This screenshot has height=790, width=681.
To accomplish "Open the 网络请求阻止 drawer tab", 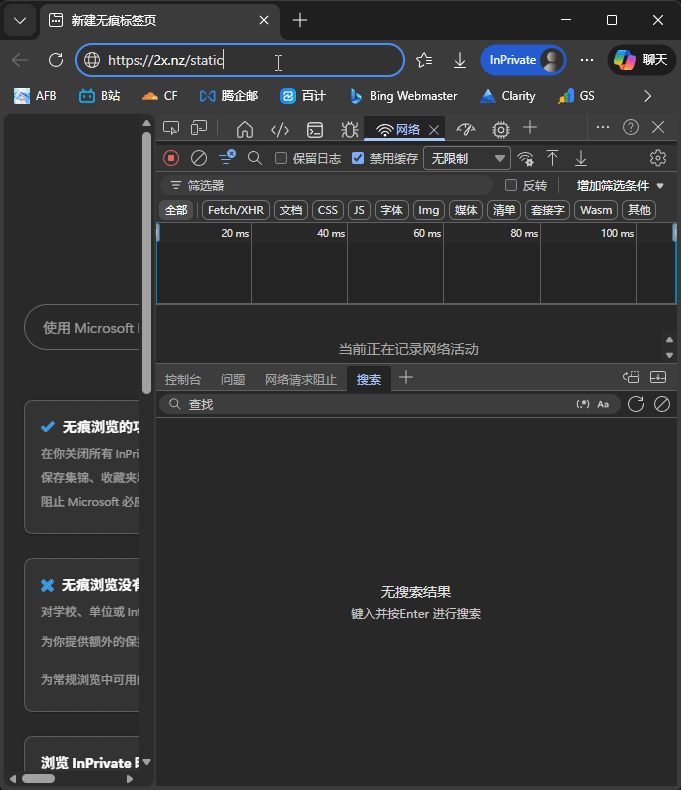I will coord(301,379).
